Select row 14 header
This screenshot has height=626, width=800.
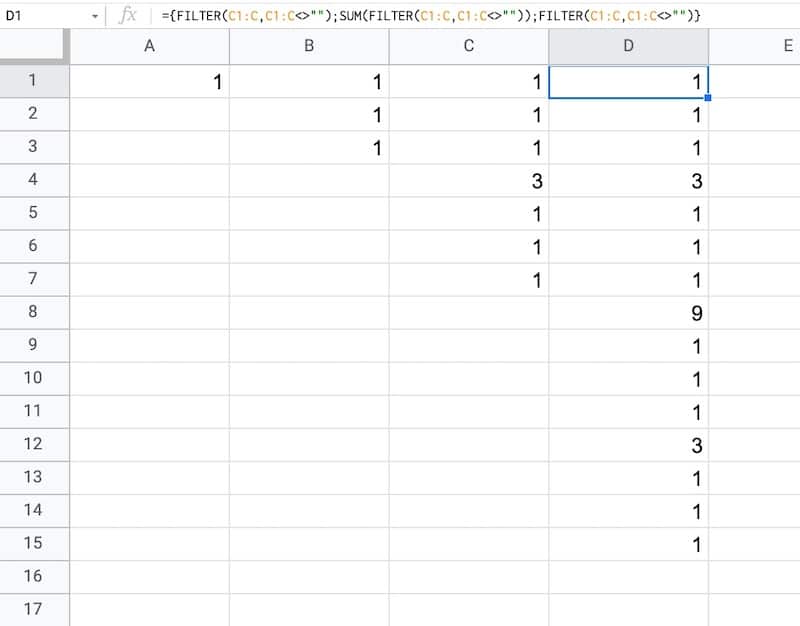34,511
